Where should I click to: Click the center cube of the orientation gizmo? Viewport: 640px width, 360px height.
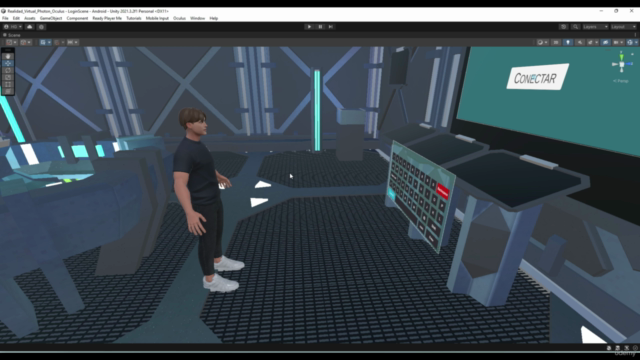coord(622,64)
